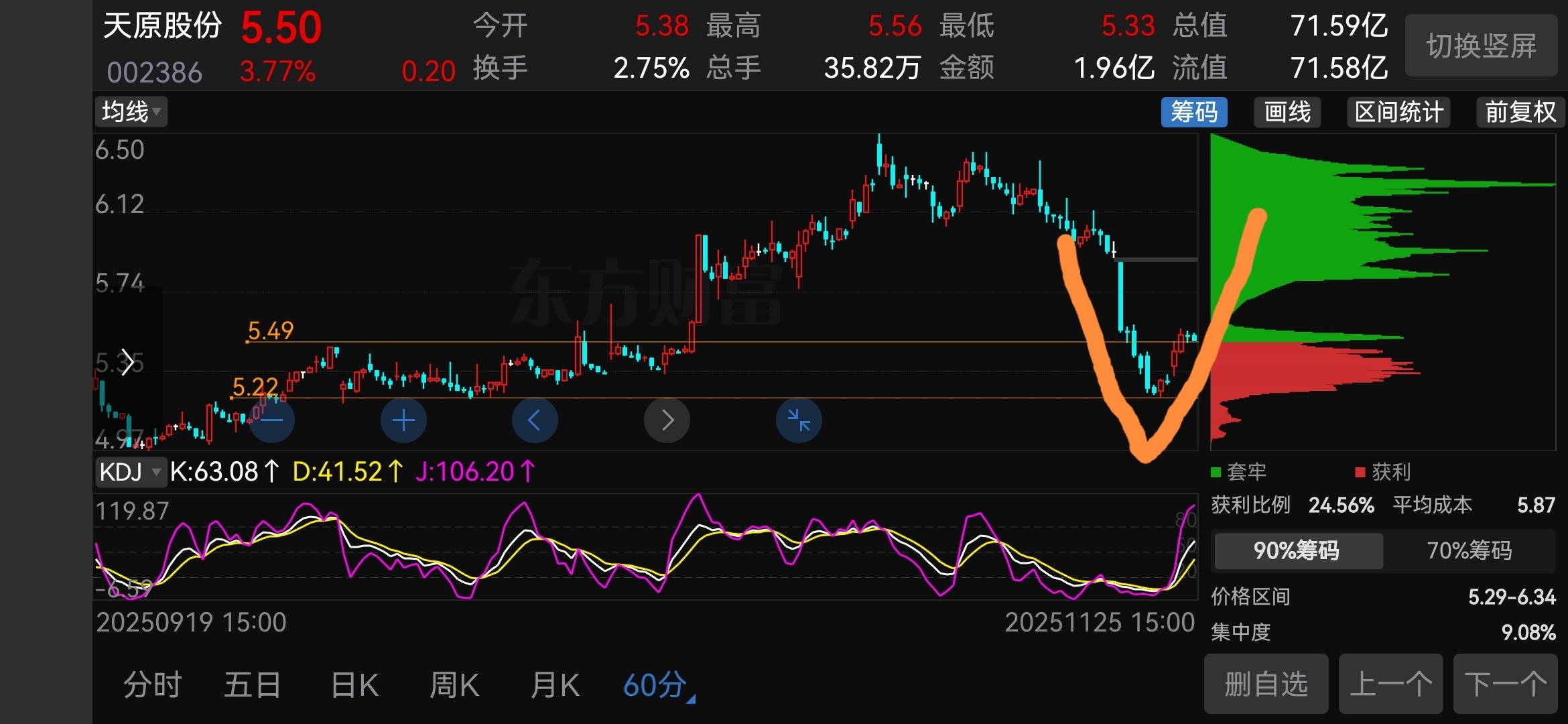The image size is (1568, 724).
Task: Click the zoom out minus chart icon
Action: click(x=271, y=420)
